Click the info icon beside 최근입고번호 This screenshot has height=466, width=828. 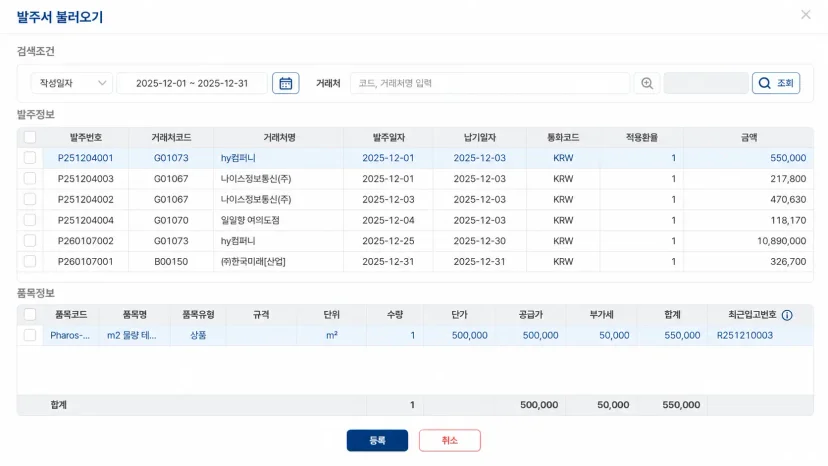787,315
